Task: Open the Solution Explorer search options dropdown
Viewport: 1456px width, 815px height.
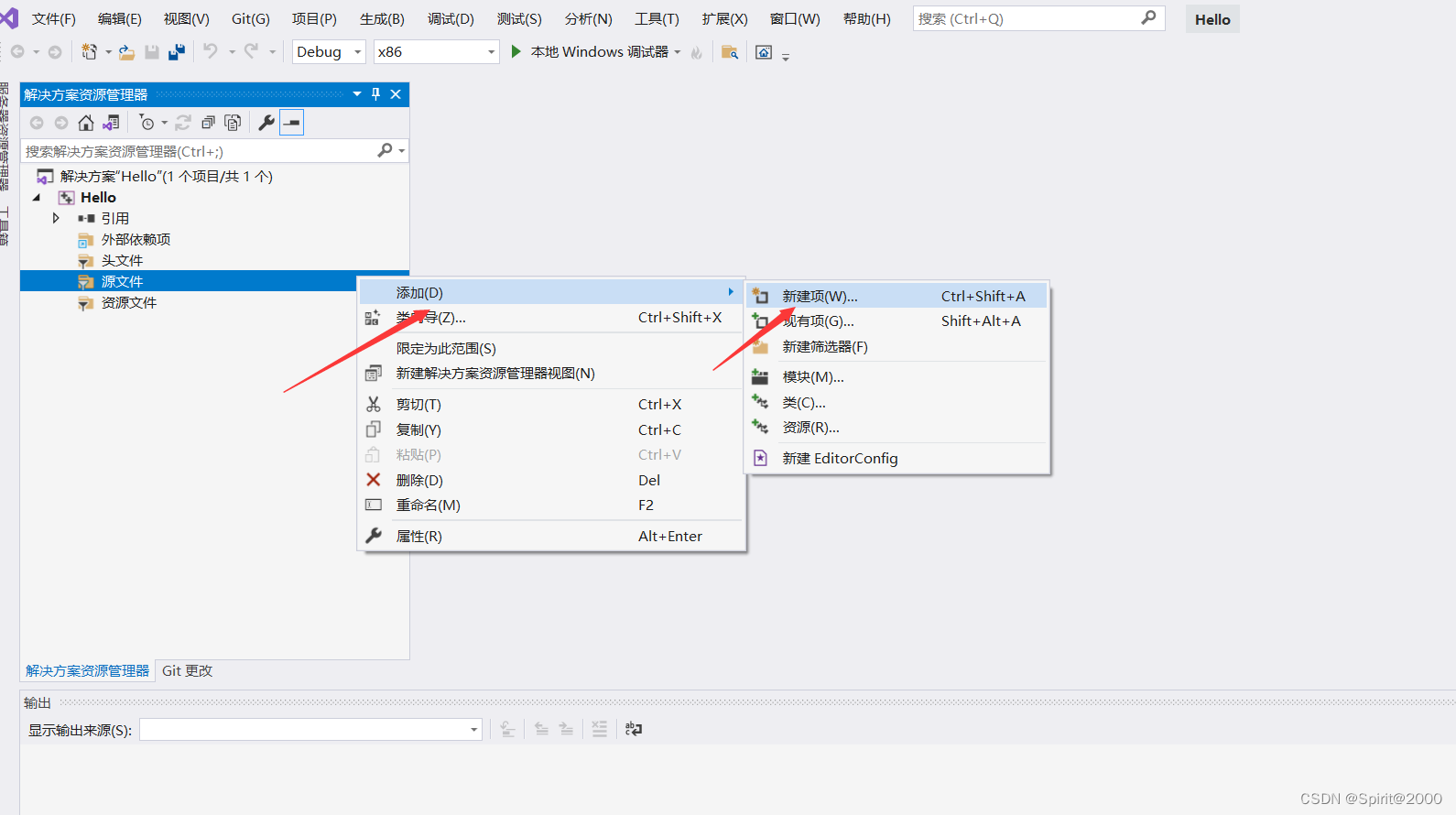Action: point(402,151)
